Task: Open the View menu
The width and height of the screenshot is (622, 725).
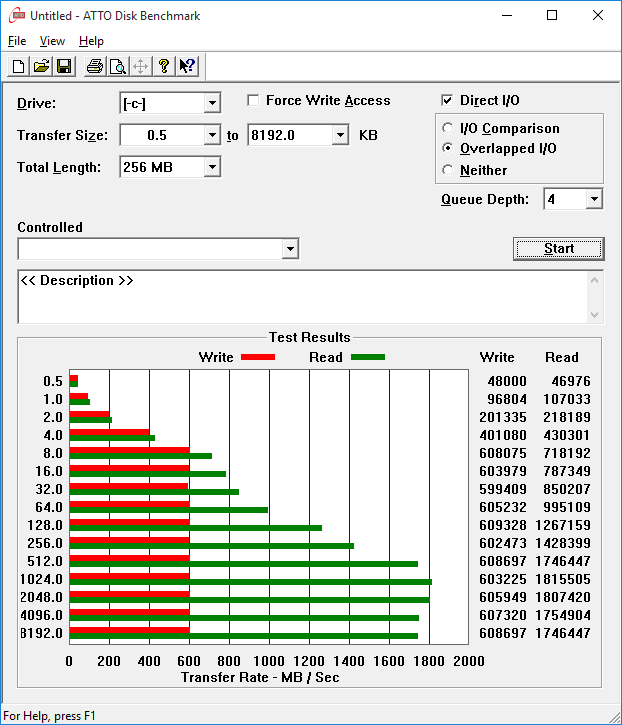Action: click(52, 41)
